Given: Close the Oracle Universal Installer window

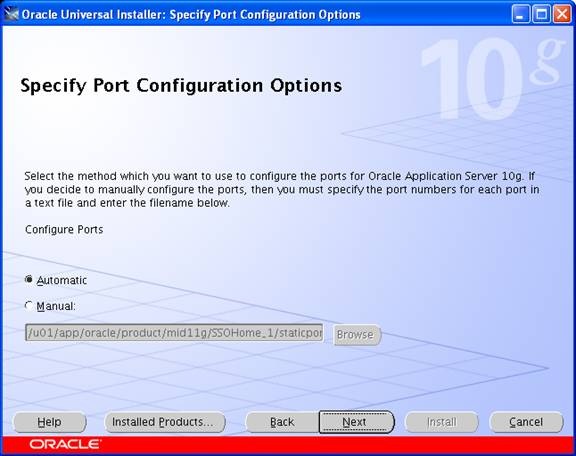Looking at the screenshot, I should pos(562,14).
